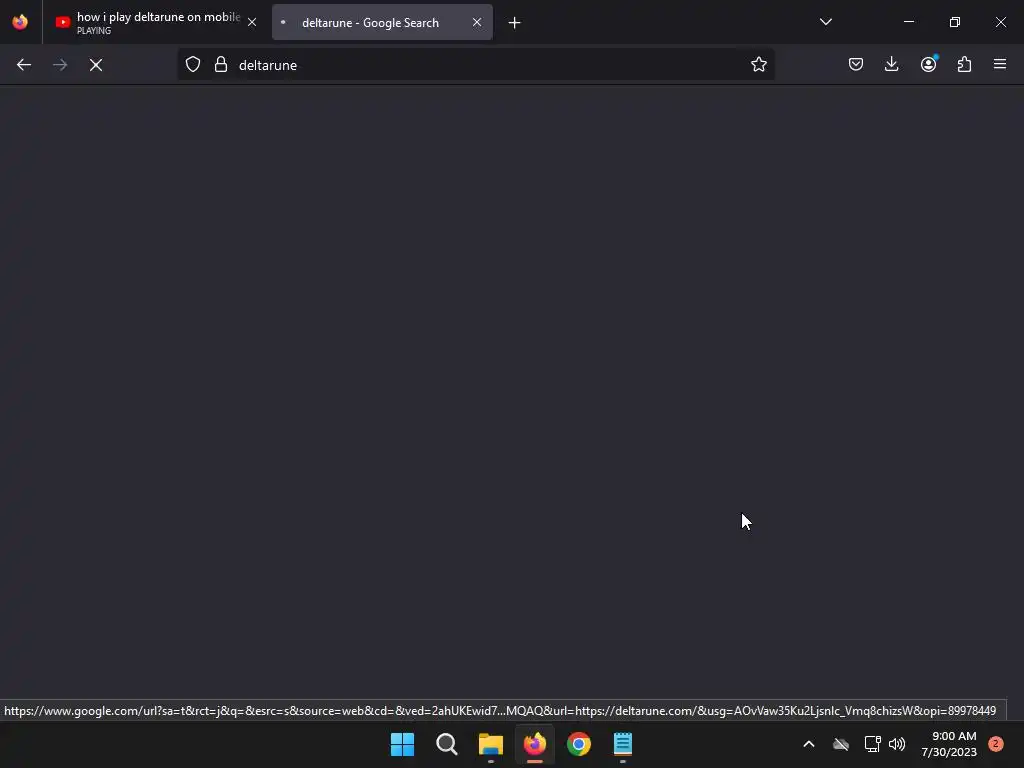Open the Firefox application menu
Image resolution: width=1024 pixels, height=768 pixels.
pos(1000,65)
